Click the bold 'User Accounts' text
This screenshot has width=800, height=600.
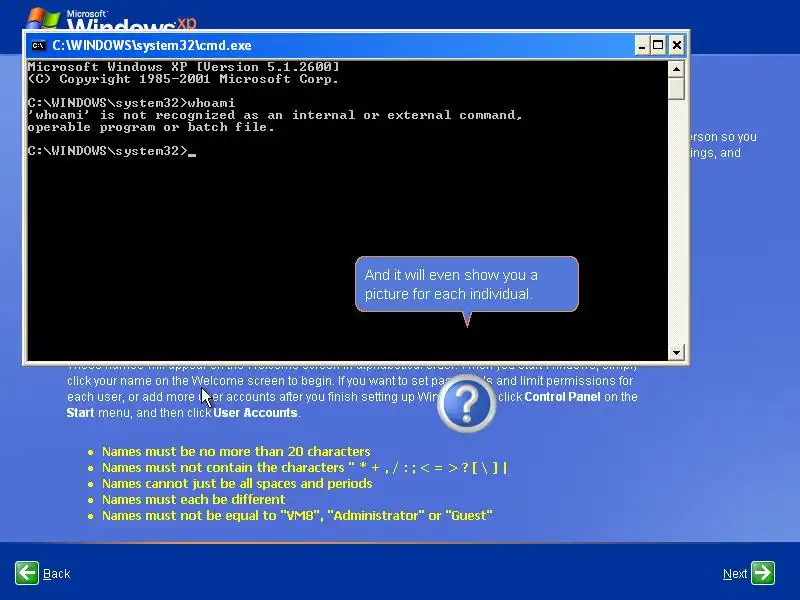point(255,413)
